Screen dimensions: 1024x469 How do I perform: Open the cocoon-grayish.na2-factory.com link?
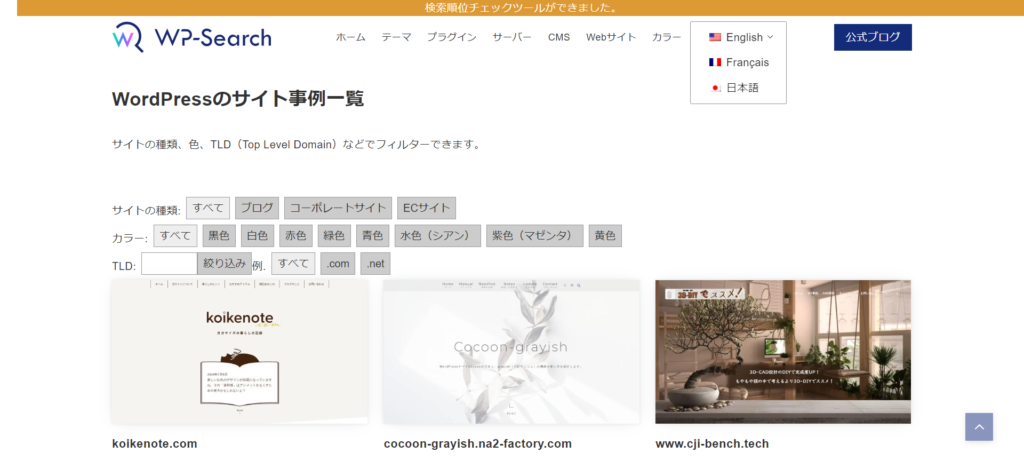click(477, 443)
